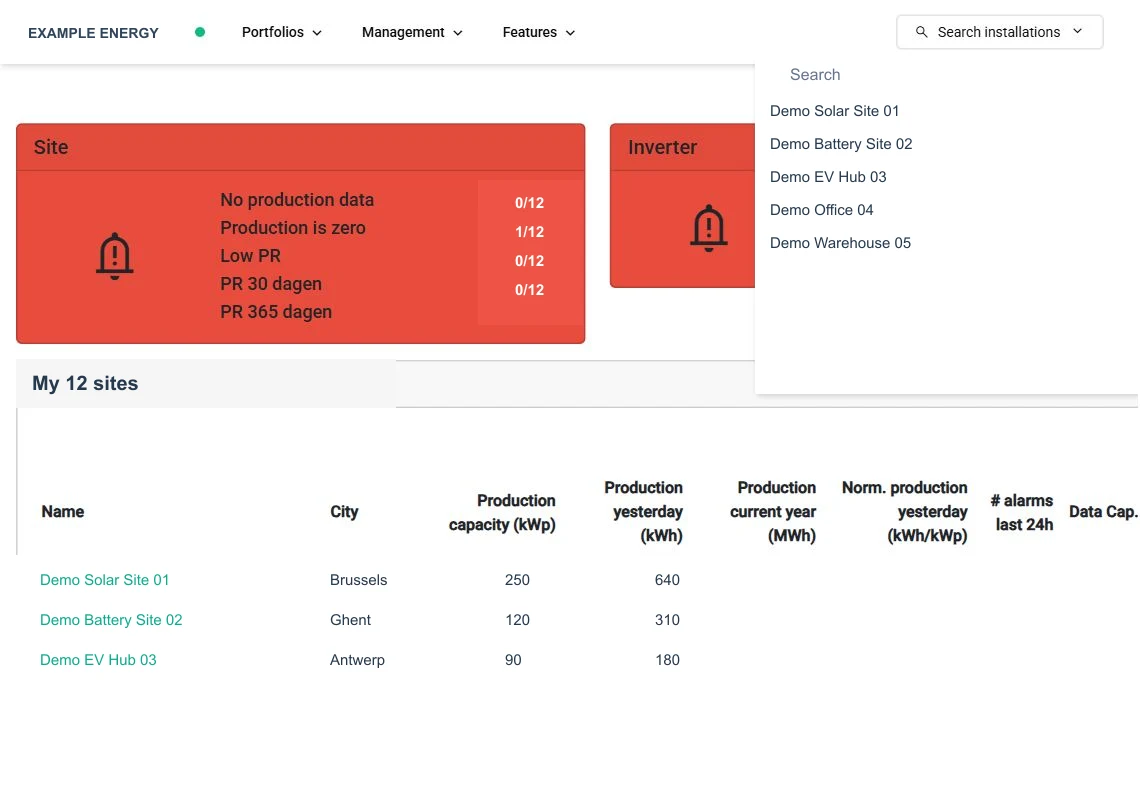Expand the Features menu
The height and width of the screenshot is (793, 1140).
point(539,32)
